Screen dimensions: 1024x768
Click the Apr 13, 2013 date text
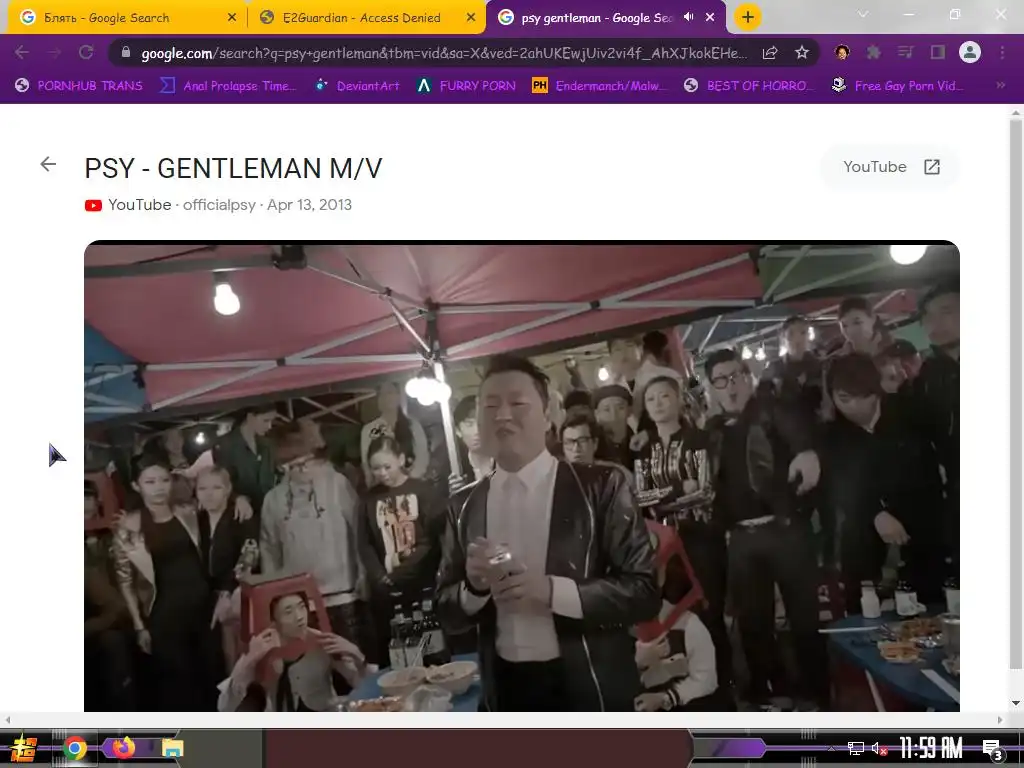click(310, 204)
